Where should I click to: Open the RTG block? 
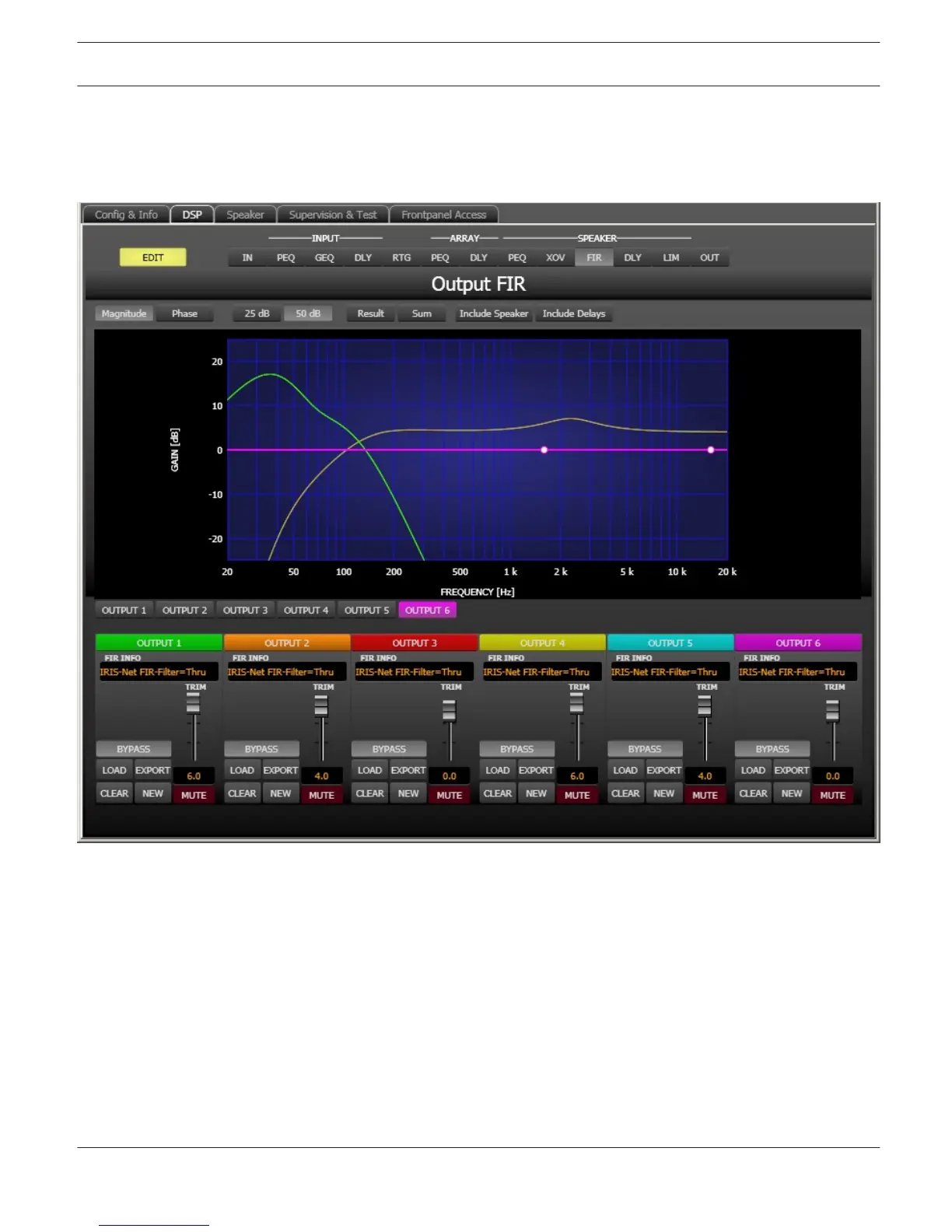tap(401, 257)
